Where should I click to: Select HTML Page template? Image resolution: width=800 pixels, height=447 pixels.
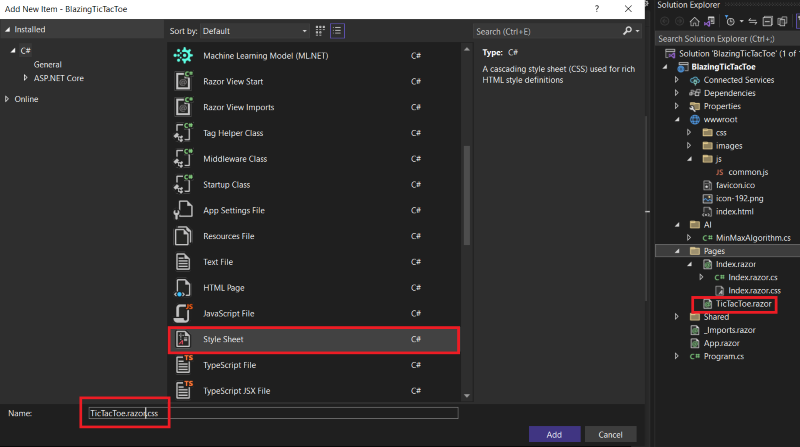point(314,288)
